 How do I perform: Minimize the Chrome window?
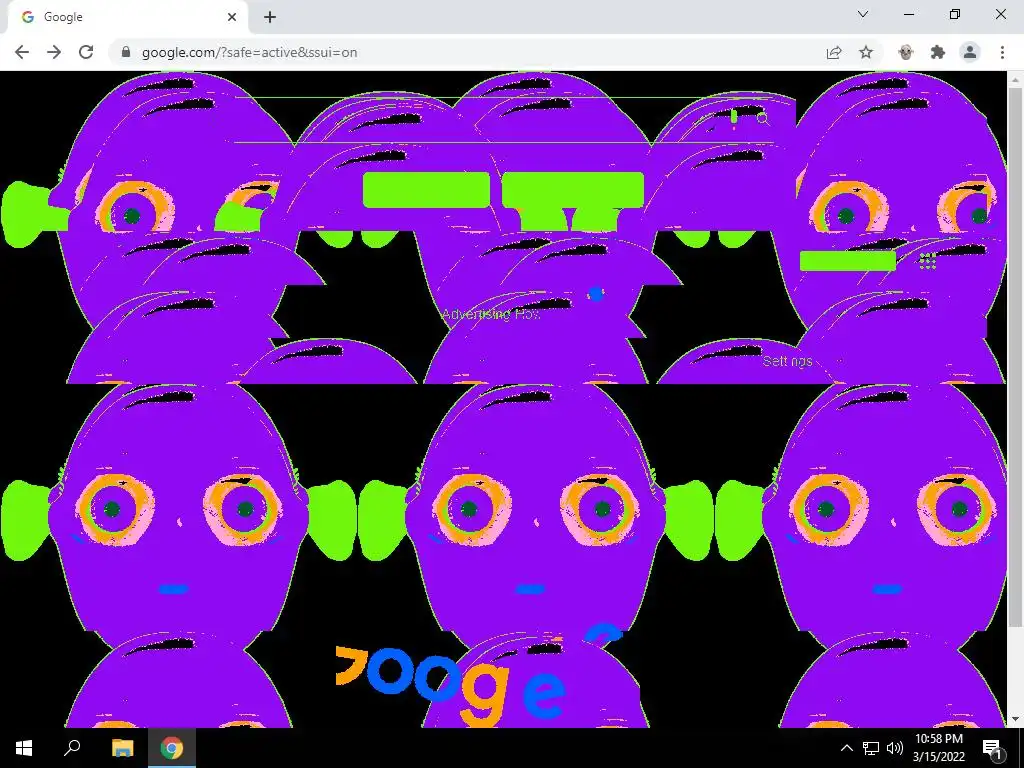pos(909,14)
